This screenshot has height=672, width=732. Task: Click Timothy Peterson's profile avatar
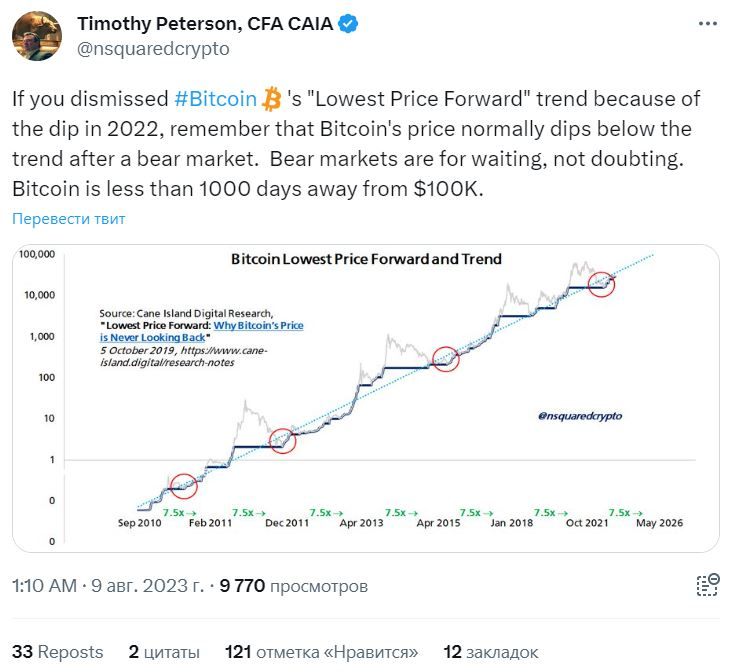(x=37, y=36)
